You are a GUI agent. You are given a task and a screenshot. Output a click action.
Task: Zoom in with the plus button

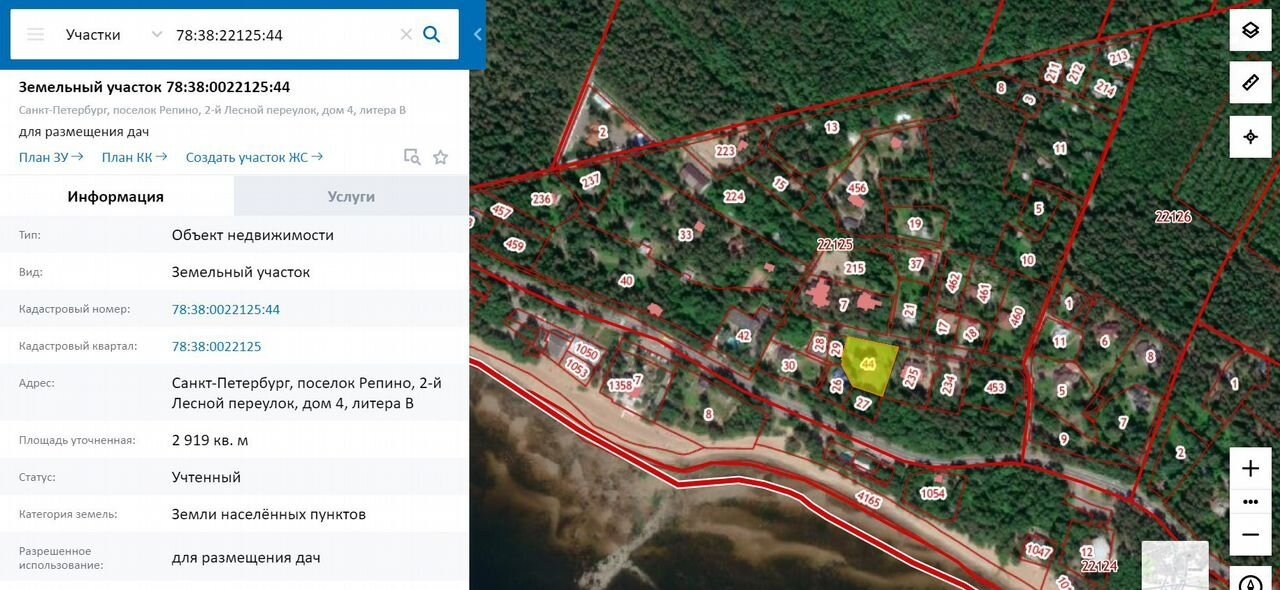click(x=1250, y=468)
